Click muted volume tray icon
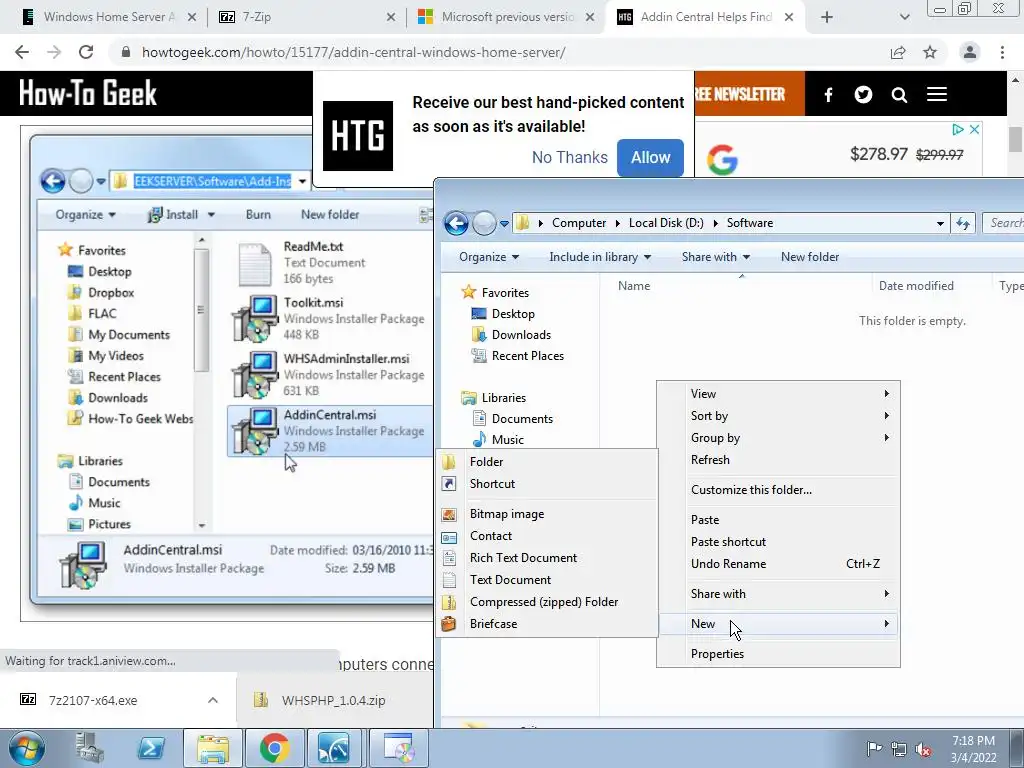This screenshot has width=1024, height=768. (923, 750)
